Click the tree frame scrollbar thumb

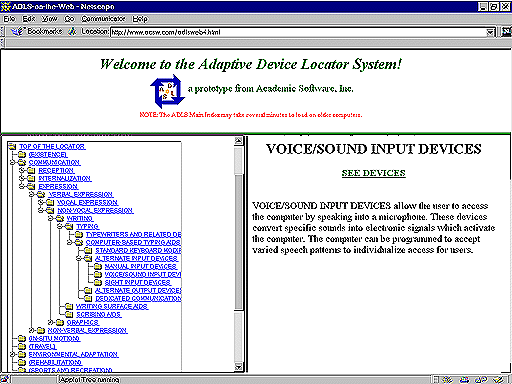(x=238, y=242)
